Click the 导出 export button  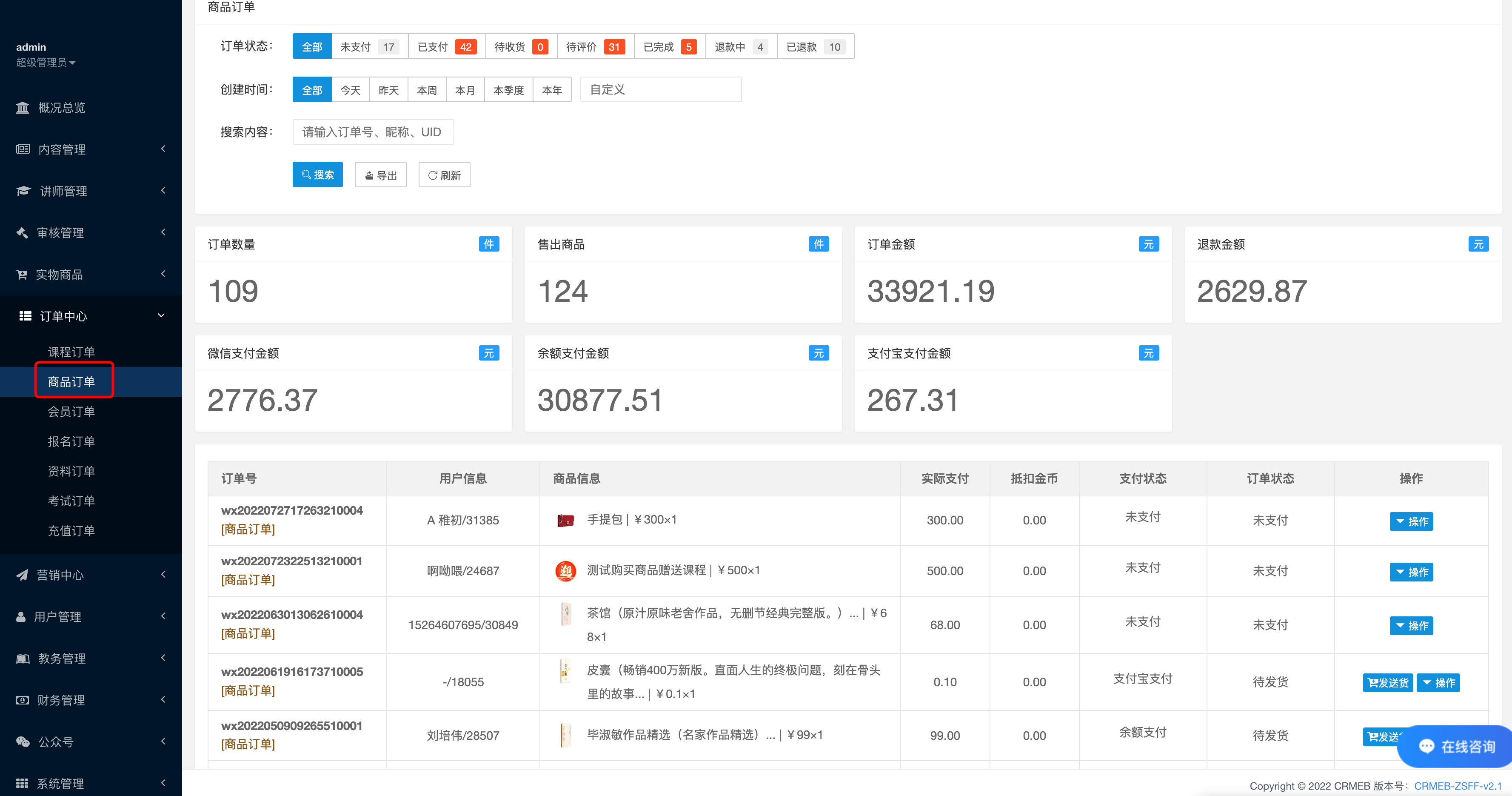pyautogui.click(x=380, y=175)
